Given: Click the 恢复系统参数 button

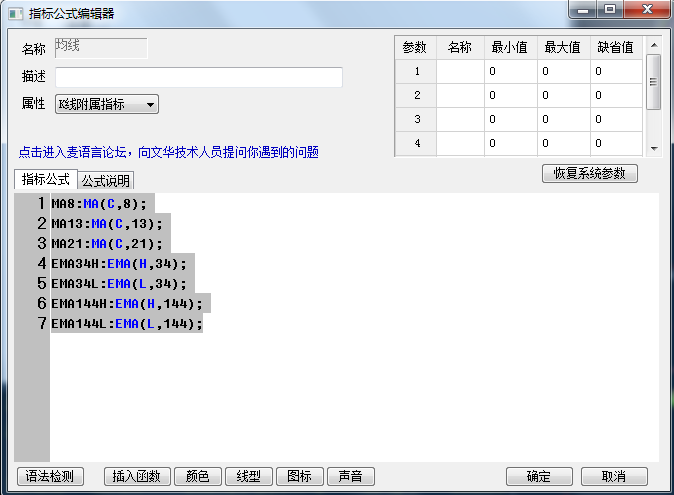Looking at the screenshot, I should point(589,173).
